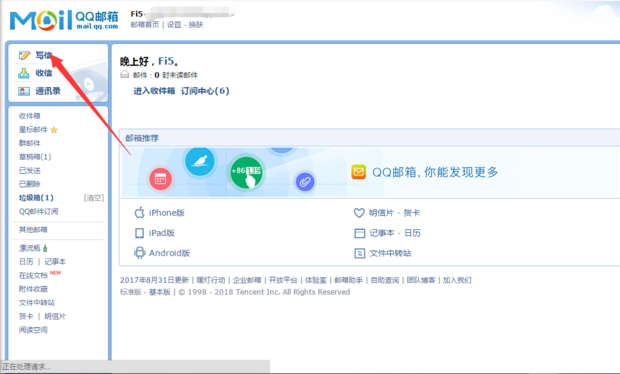The height and width of the screenshot is (374, 620).
Task: Open 订阅中心(6) link
Action: pyautogui.click(x=205, y=91)
